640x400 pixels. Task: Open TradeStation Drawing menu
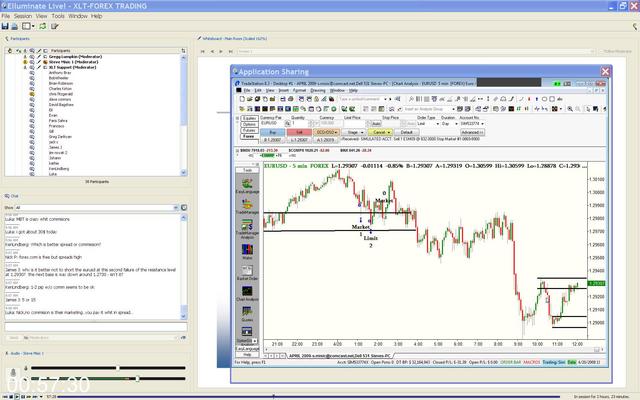pos(318,90)
